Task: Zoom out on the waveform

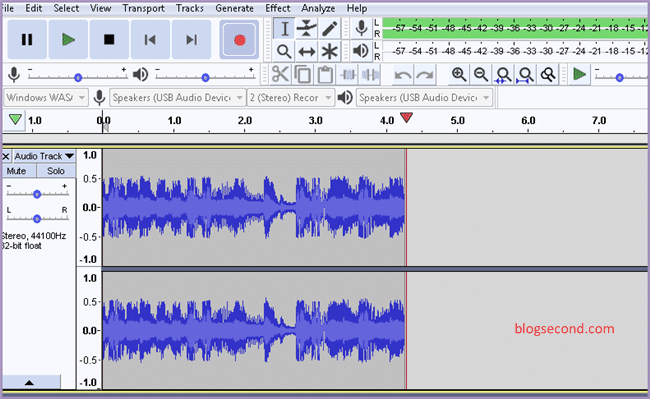Action: pos(481,75)
